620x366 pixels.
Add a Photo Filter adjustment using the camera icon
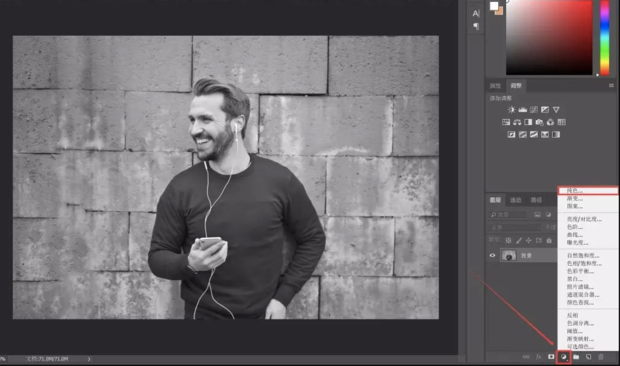(x=539, y=122)
